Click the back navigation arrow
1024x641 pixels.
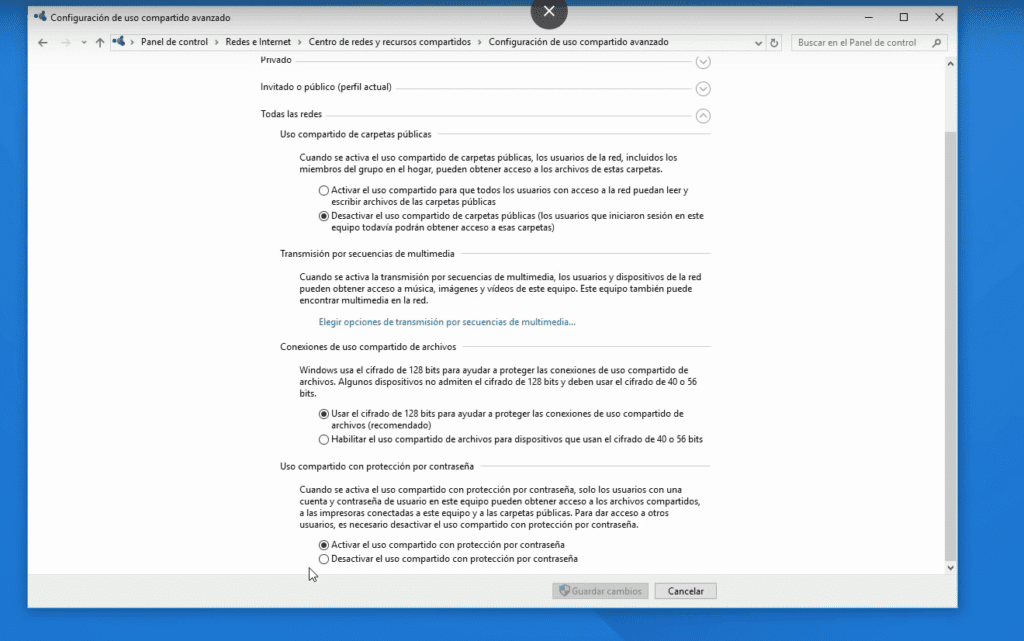[41, 42]
